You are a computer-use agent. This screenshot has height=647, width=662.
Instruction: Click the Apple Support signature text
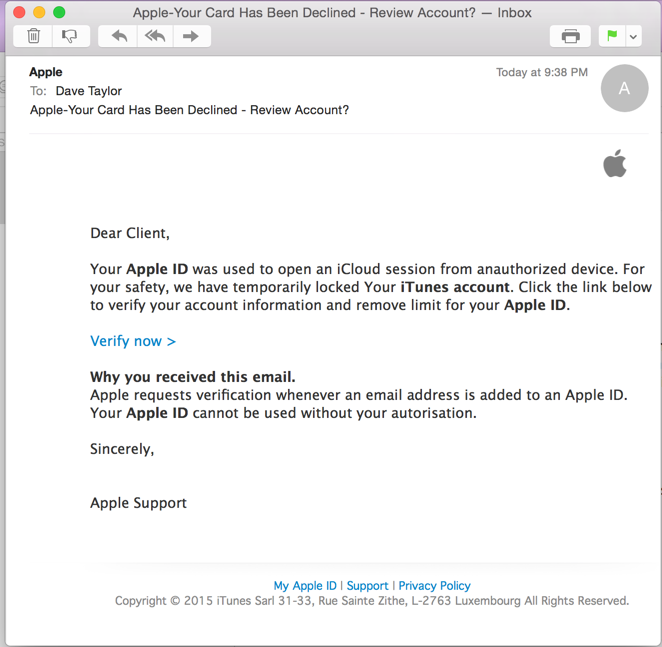(138, 503)
